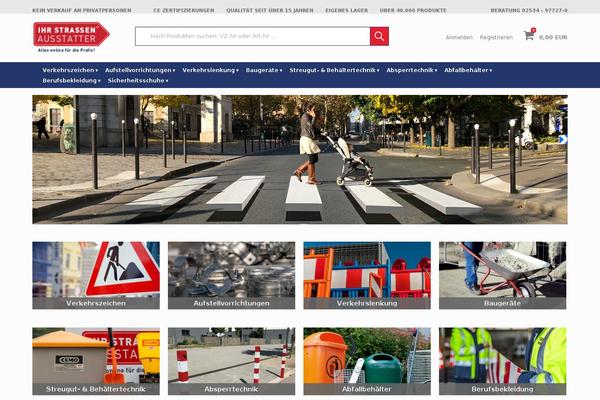Open the Baugeräte category tile
600x400 pixels.
(502, 275)
